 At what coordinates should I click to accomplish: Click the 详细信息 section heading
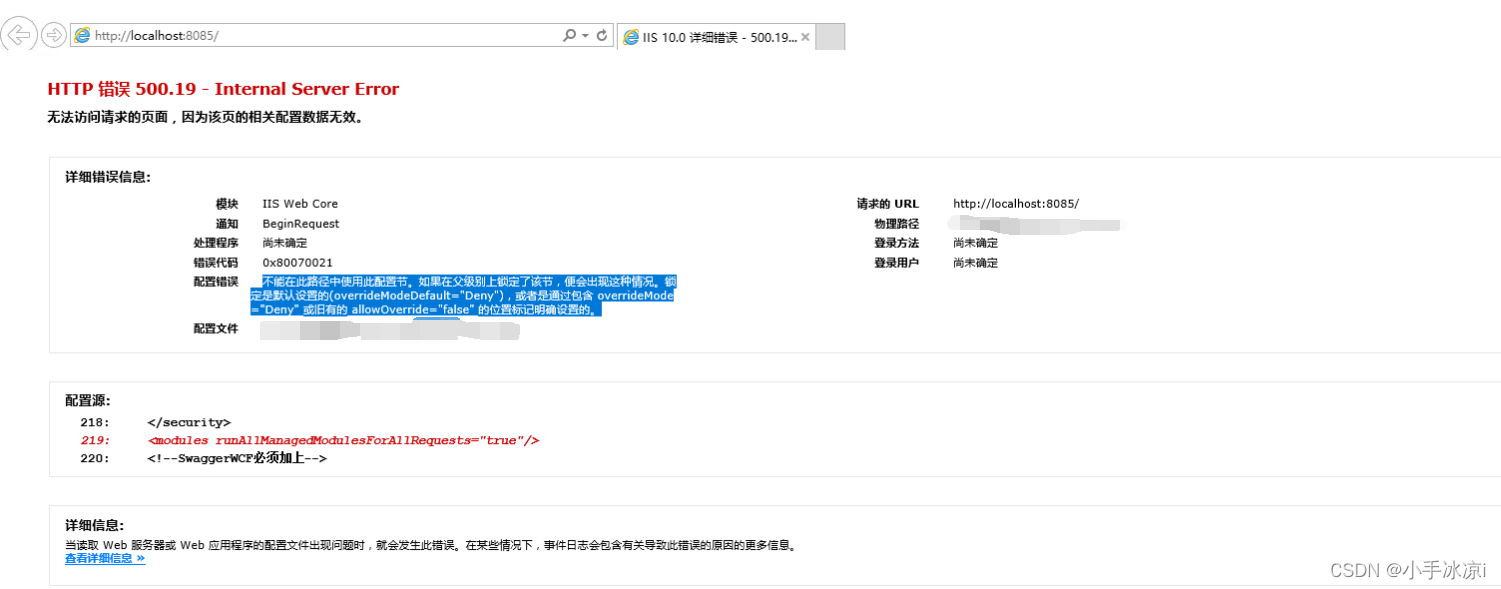tap(95, 526)
